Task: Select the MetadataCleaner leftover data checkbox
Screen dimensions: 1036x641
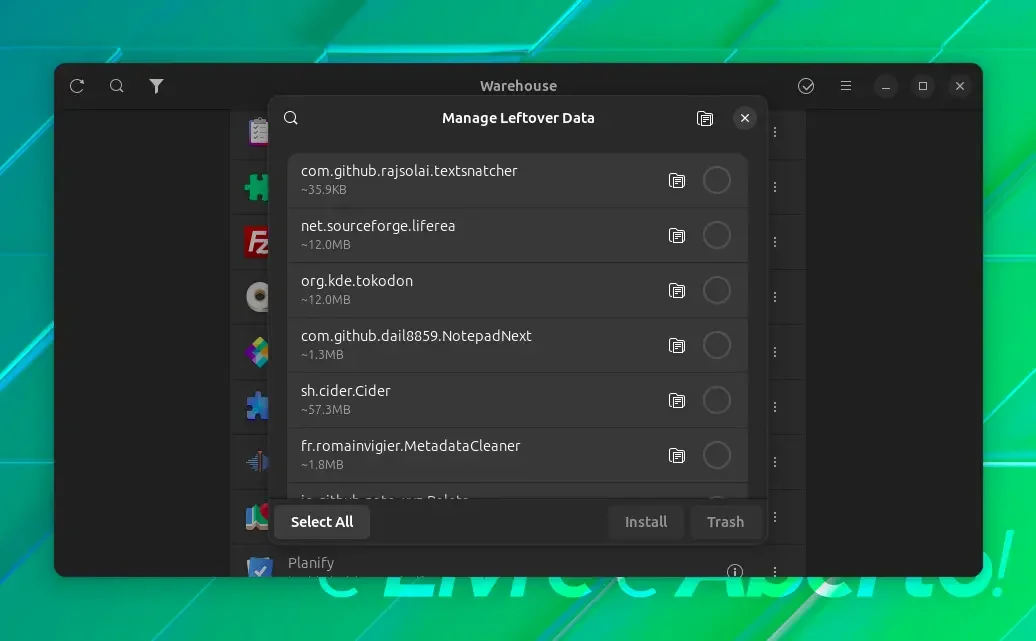Action: (x=717, y=455)
